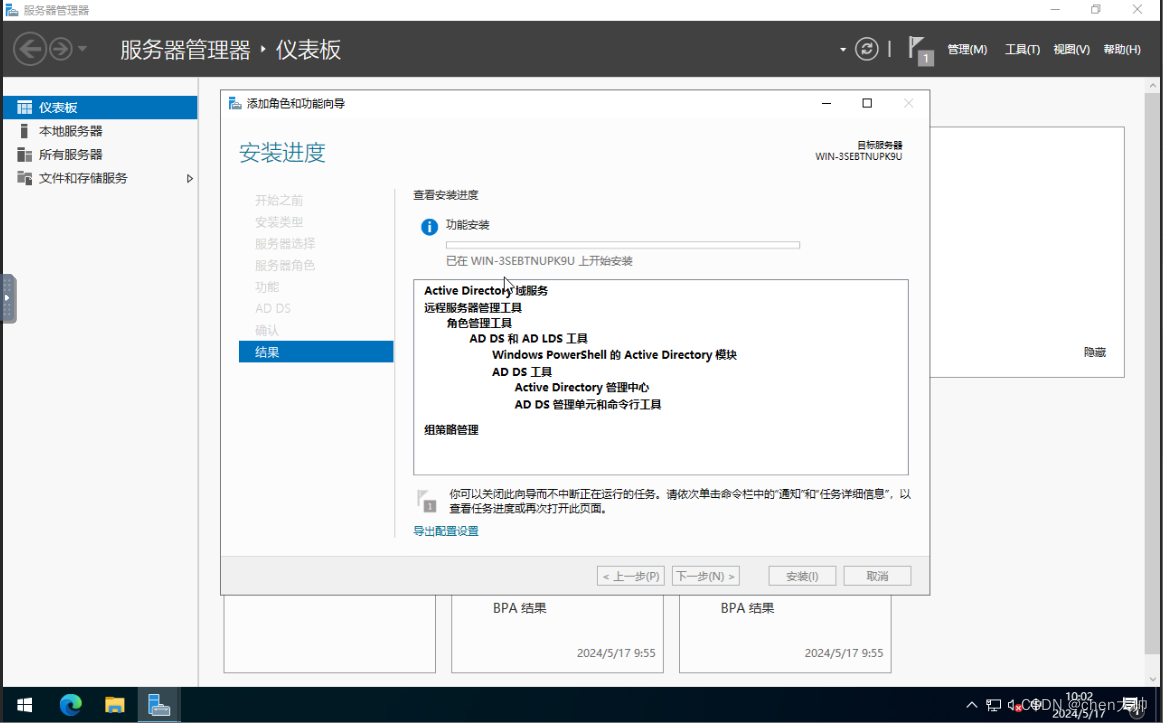Click '远程服务器管理工具' in install list
Image resolution: width=1163 pixels, height=723 pixels.
[x=473, y=308]
